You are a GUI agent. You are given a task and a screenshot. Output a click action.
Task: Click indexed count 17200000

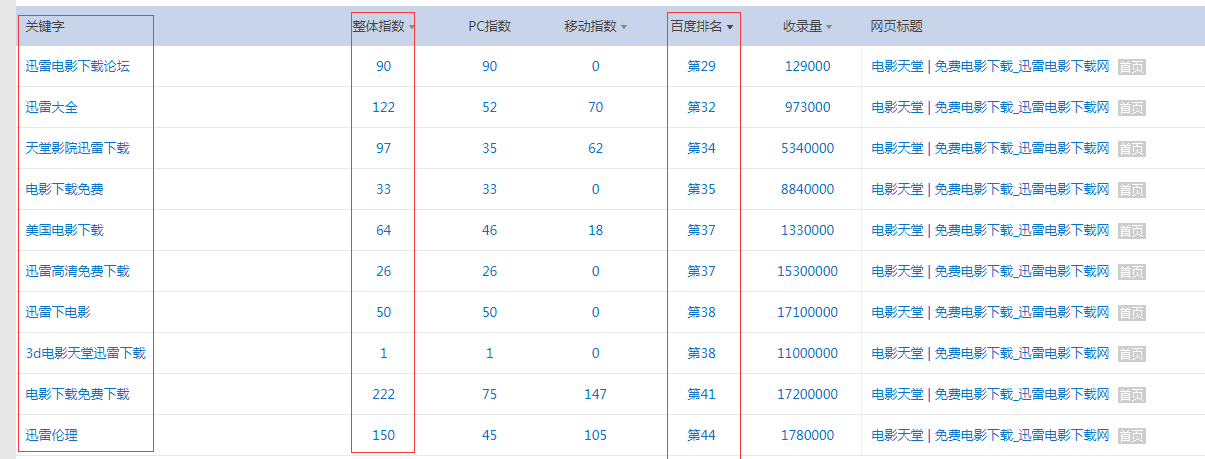click(808, 394)
